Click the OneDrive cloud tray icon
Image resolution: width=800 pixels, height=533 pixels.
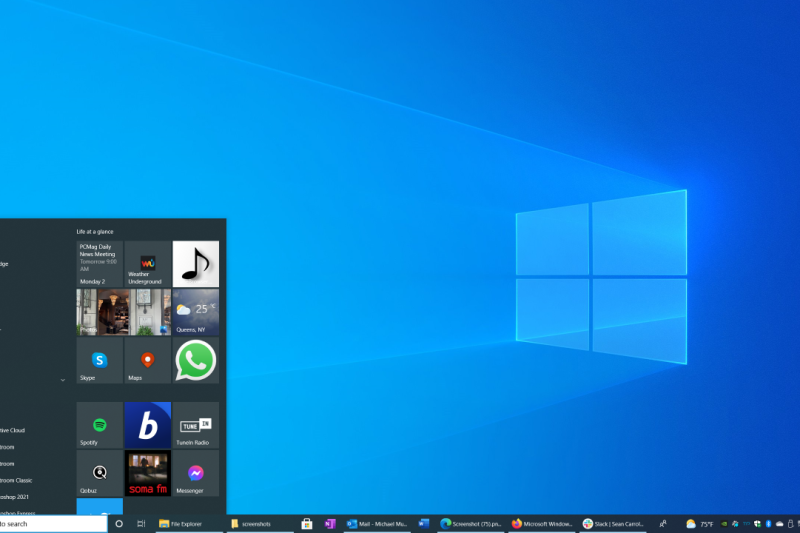[x=780, y=524]
